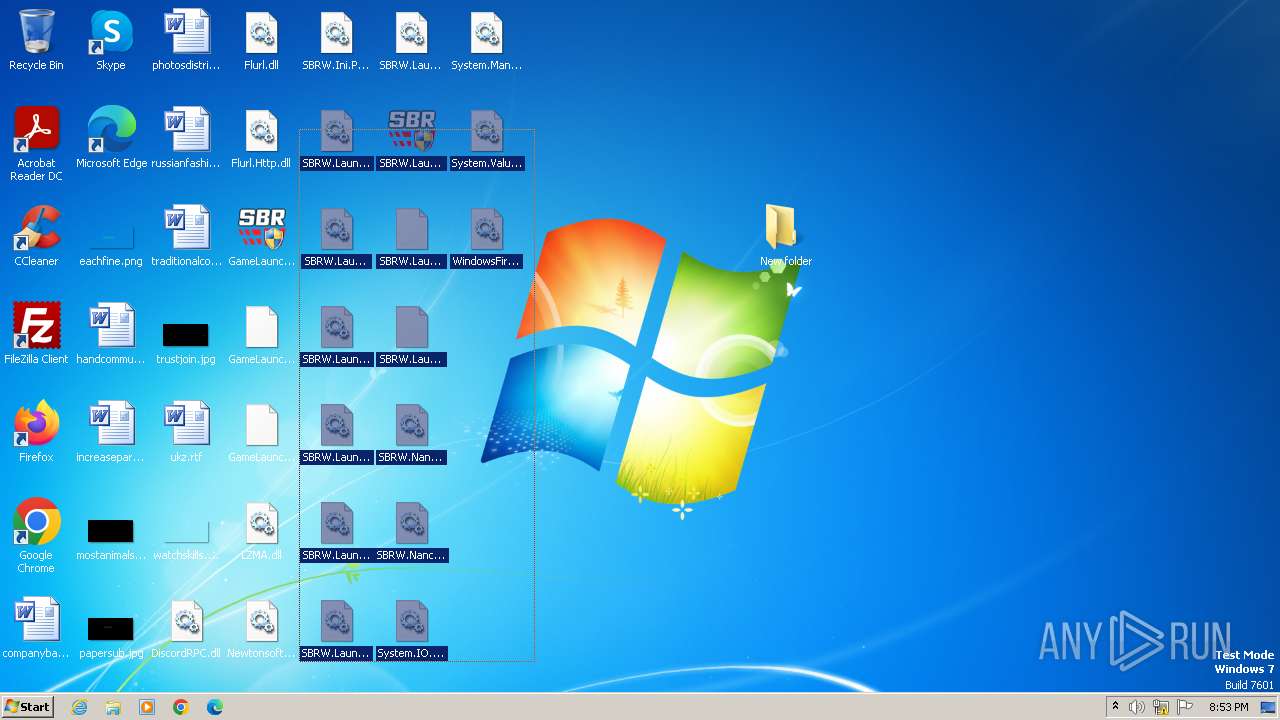1280x720 pixels.
Task: Select the handcommu... Word document
Action: coord(111,335)
